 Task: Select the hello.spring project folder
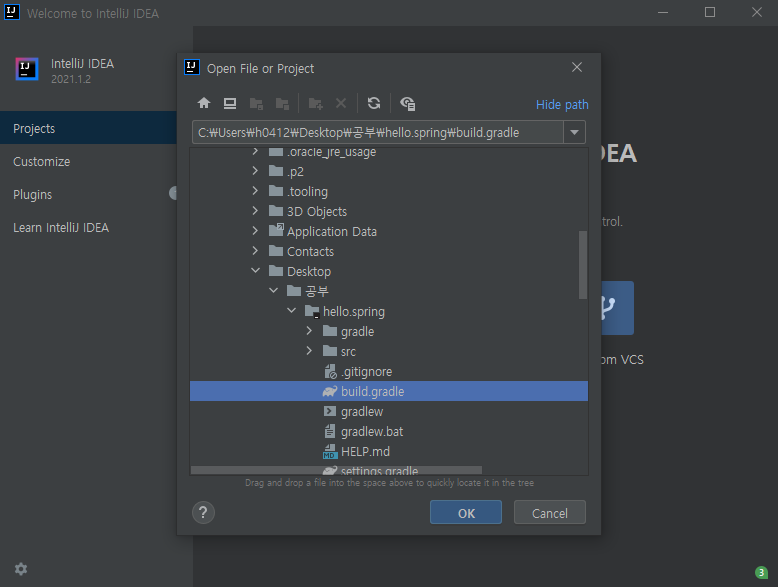pos(354,312)
